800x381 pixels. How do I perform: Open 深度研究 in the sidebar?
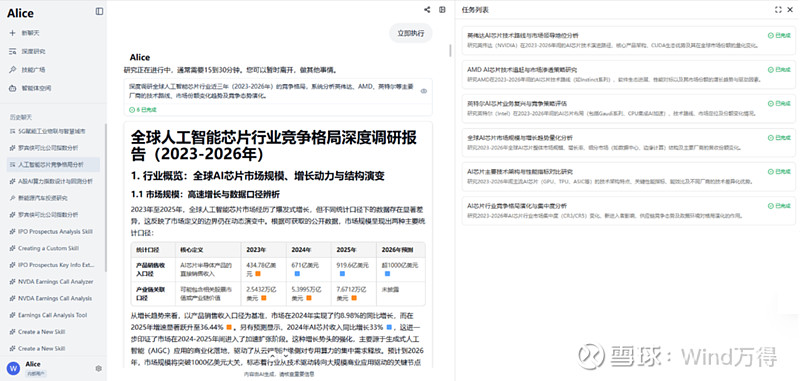click(x=33, y=52)
